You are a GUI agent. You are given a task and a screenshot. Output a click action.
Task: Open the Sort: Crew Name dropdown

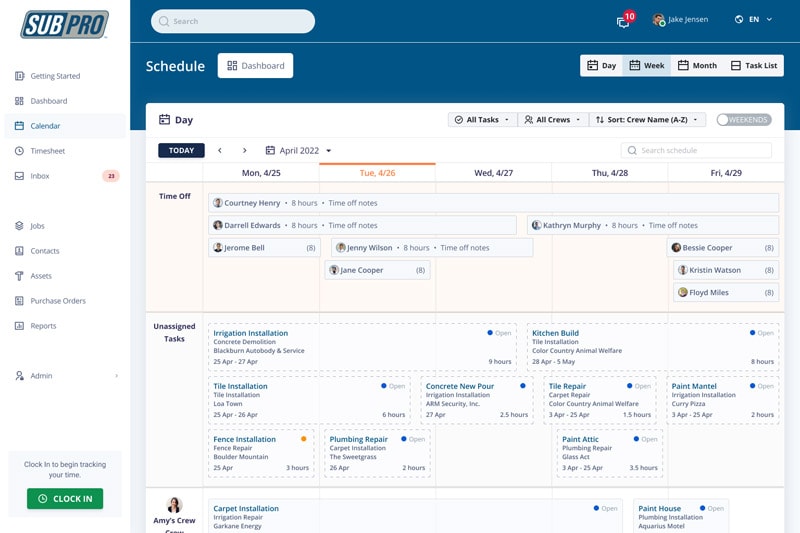(x=649, y=120)
